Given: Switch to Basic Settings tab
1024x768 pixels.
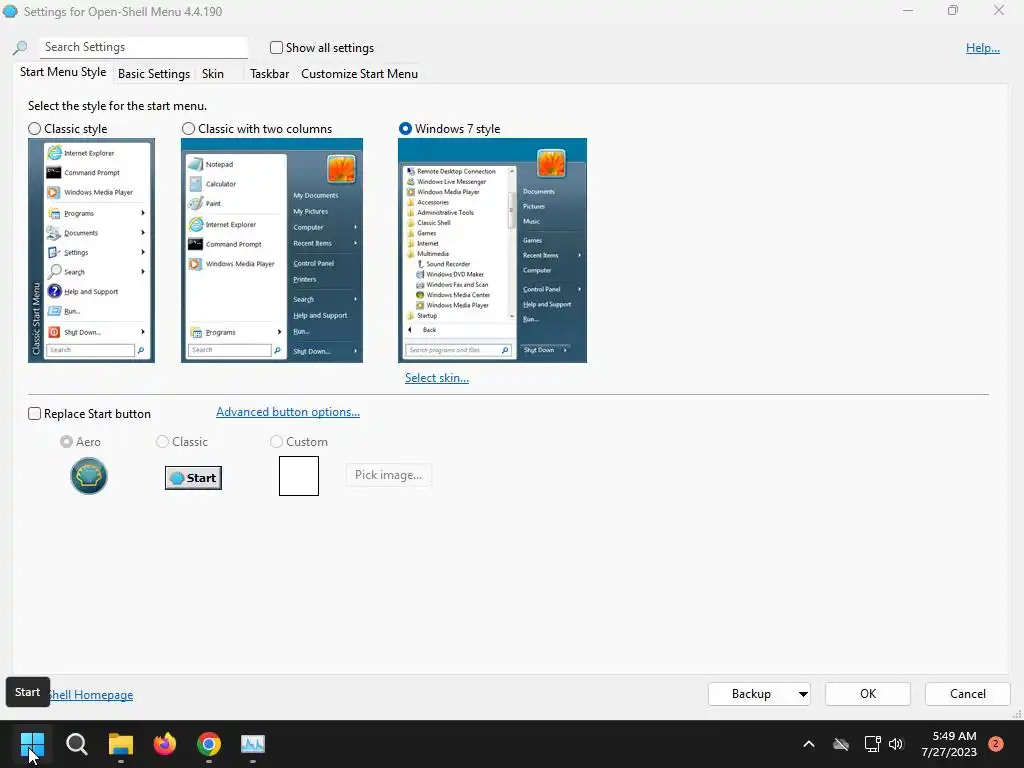Looking at the screenshot, I should (x=153, y=74).
